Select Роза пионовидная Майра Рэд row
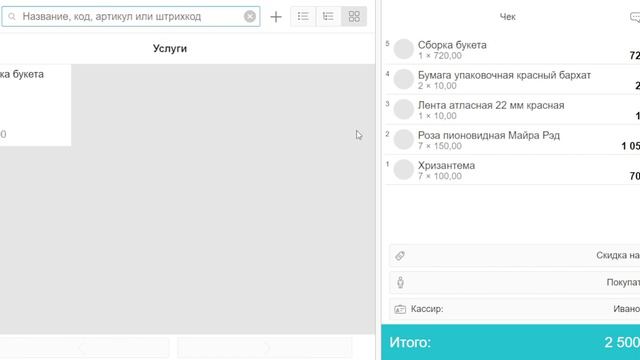Image resolution: width=640 pixels, height=360 pixels. point(512,140)
